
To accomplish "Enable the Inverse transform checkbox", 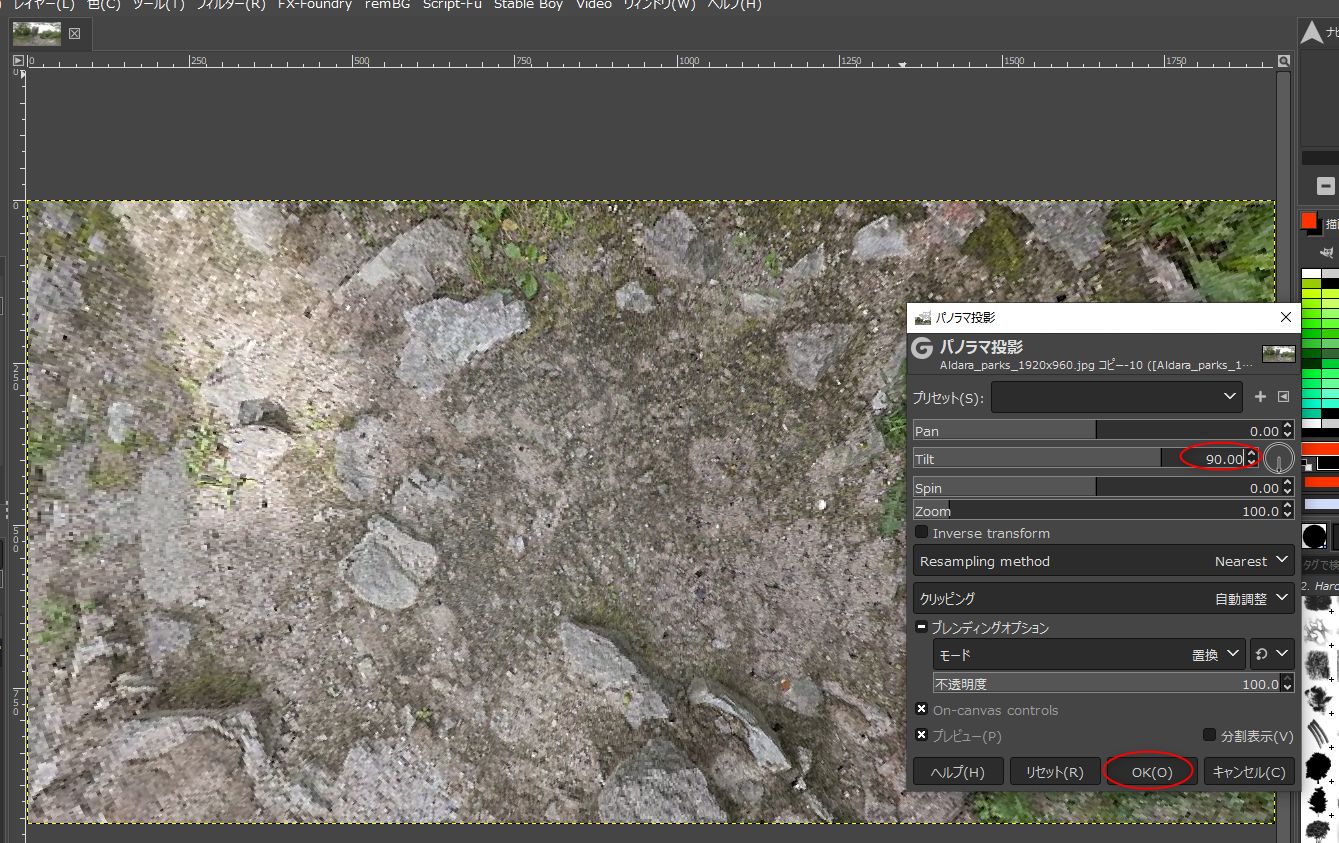I will click(x=922, y=533).
